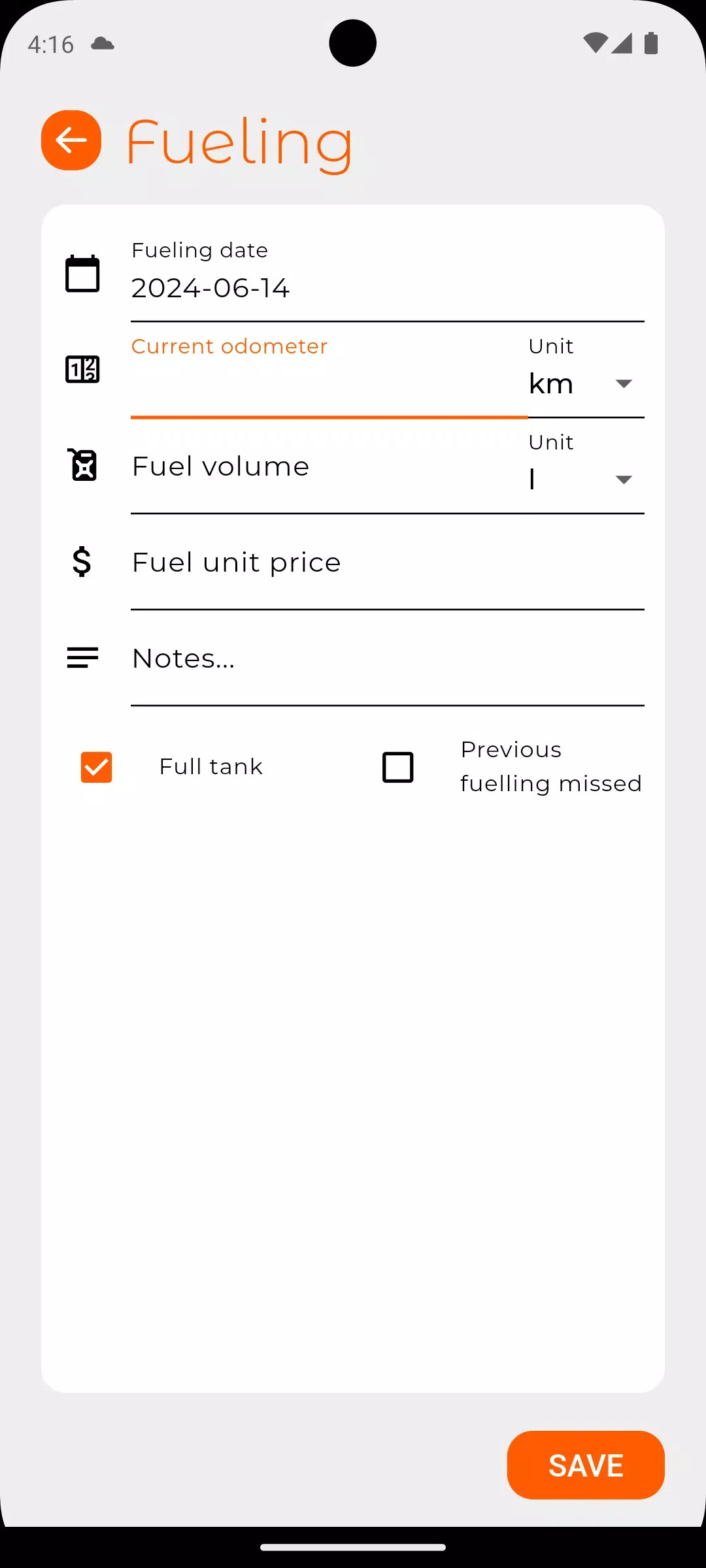Screen dimensions: 706x1568
Task: Tap the Full tank label text
Action: [210, 767]
